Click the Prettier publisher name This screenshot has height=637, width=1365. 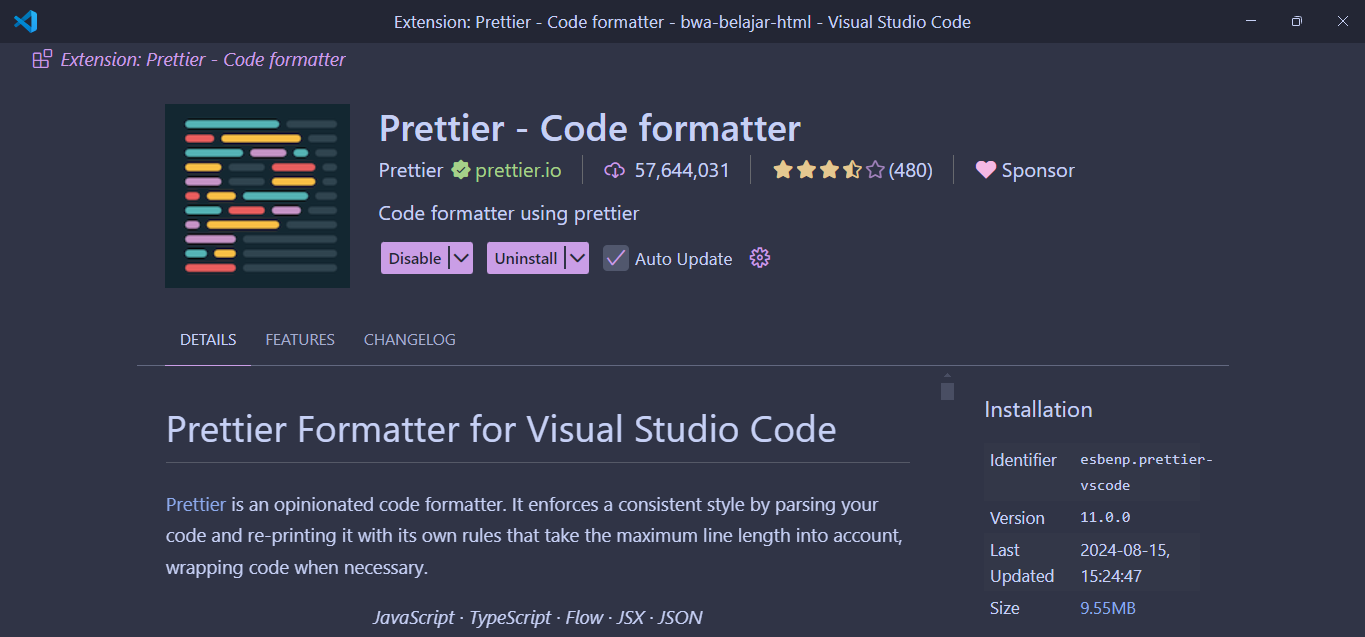[x=411, y=170]
